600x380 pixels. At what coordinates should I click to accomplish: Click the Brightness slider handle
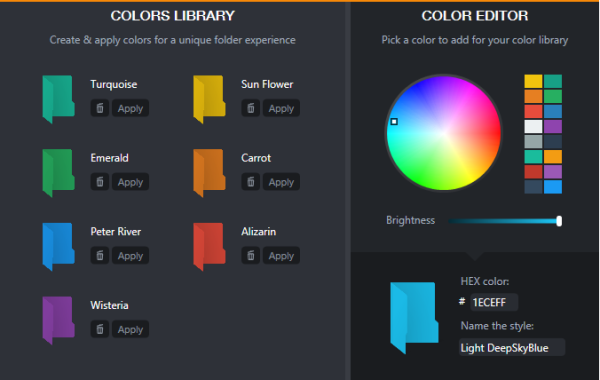[559, 221]
